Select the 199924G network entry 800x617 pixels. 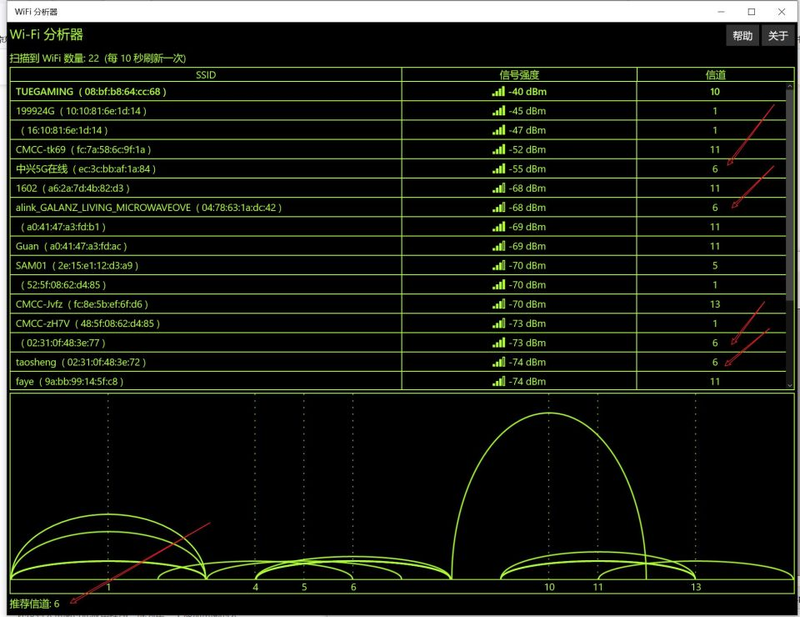(x=81, y=111)
